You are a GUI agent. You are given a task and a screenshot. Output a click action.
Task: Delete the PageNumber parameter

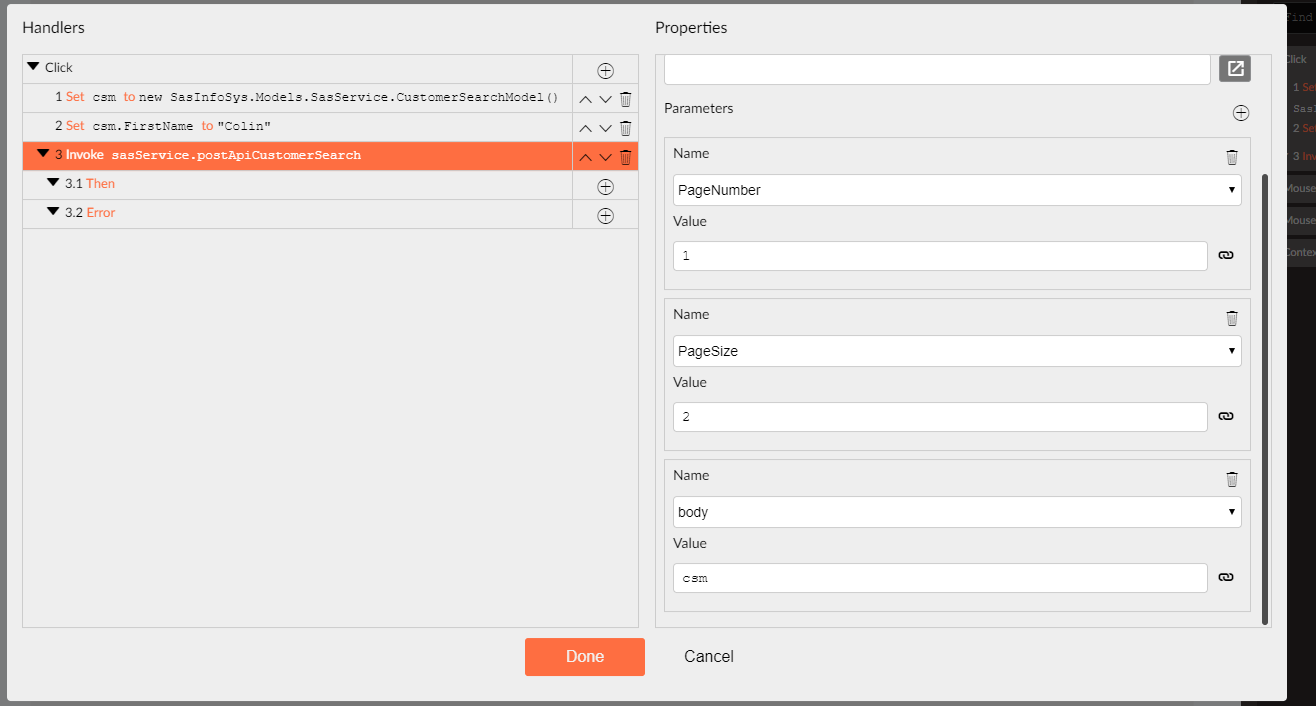point(1232,157)
